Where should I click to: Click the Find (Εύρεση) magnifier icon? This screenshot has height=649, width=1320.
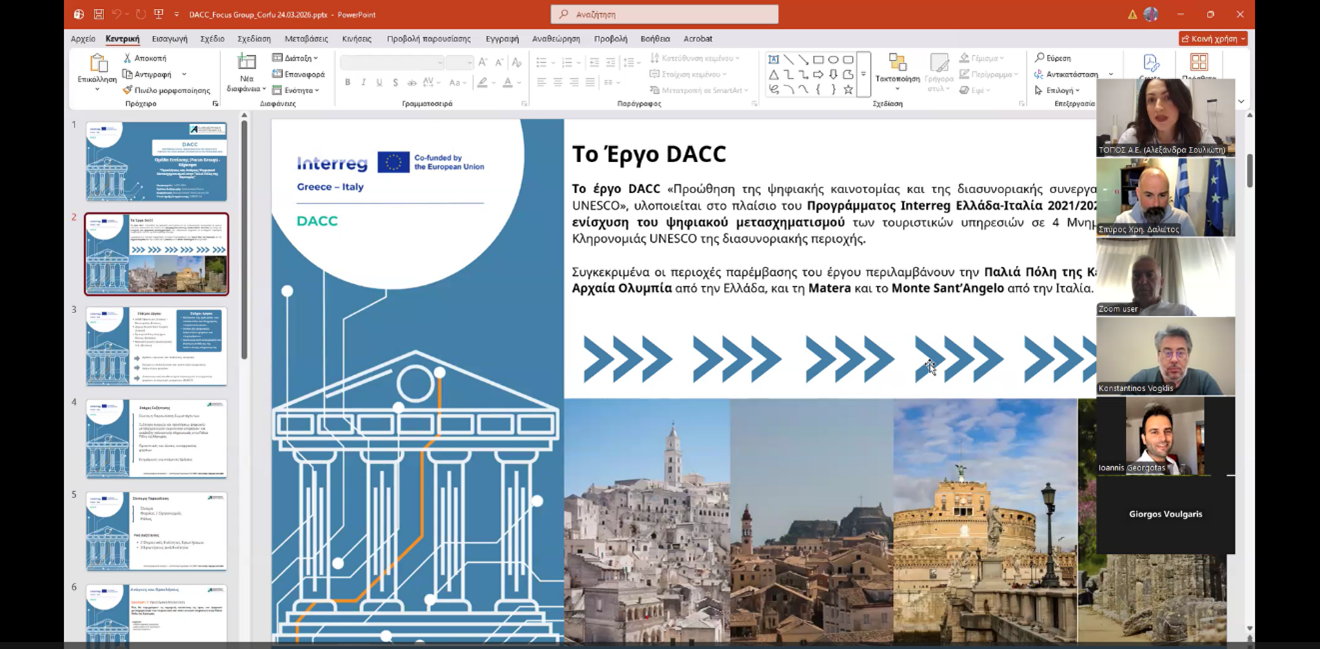[1040, 59]
